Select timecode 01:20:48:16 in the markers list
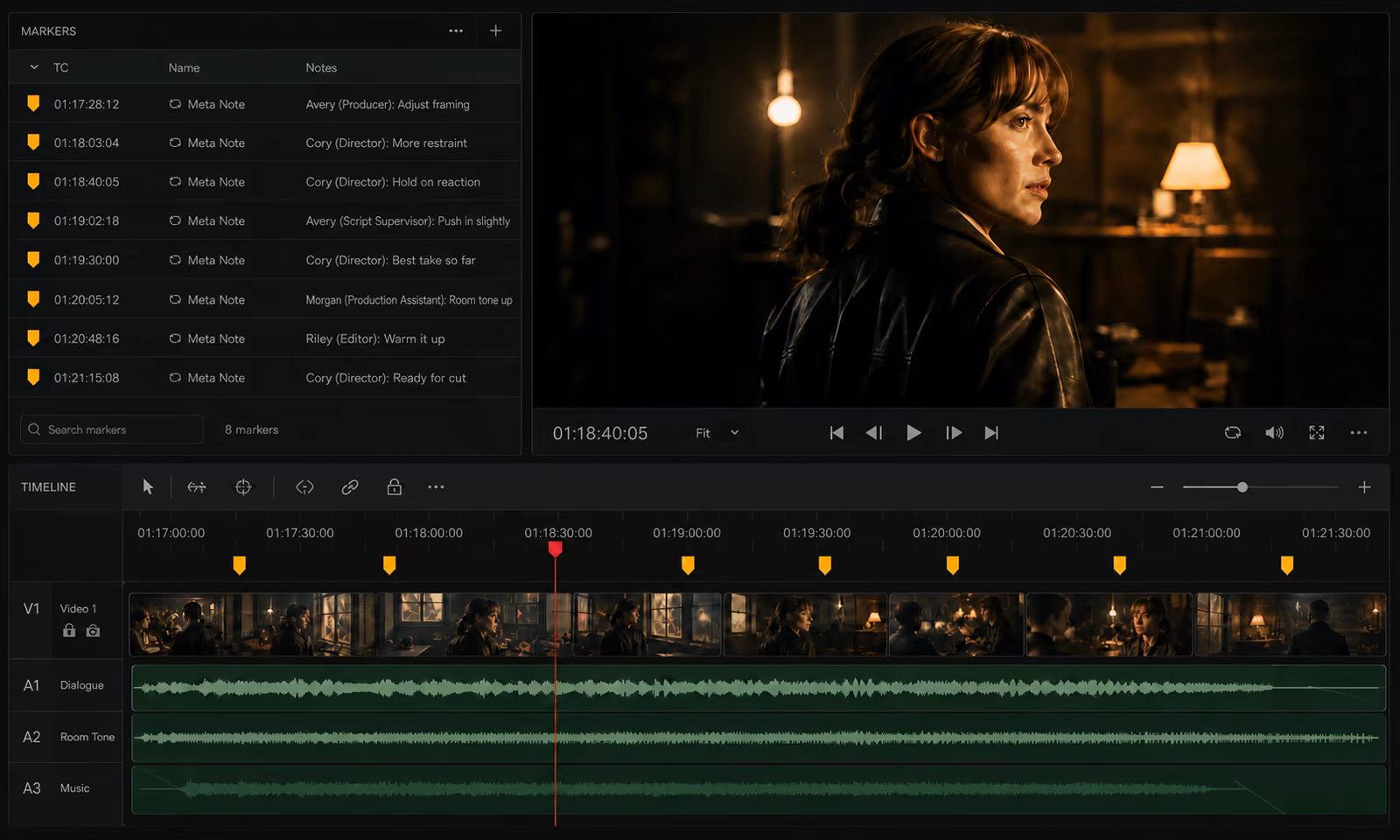The width and height of the screenshot is (1400, 840). point(87,339)
